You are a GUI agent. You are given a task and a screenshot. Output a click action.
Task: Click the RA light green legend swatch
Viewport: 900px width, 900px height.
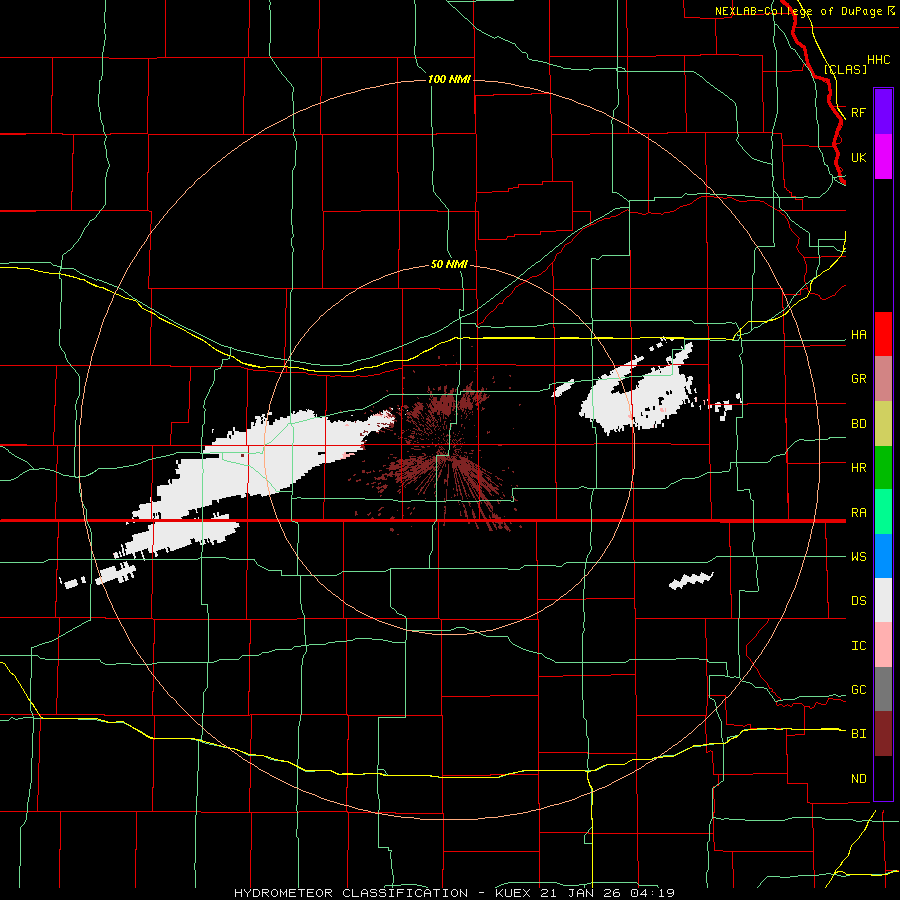[883, 512]
